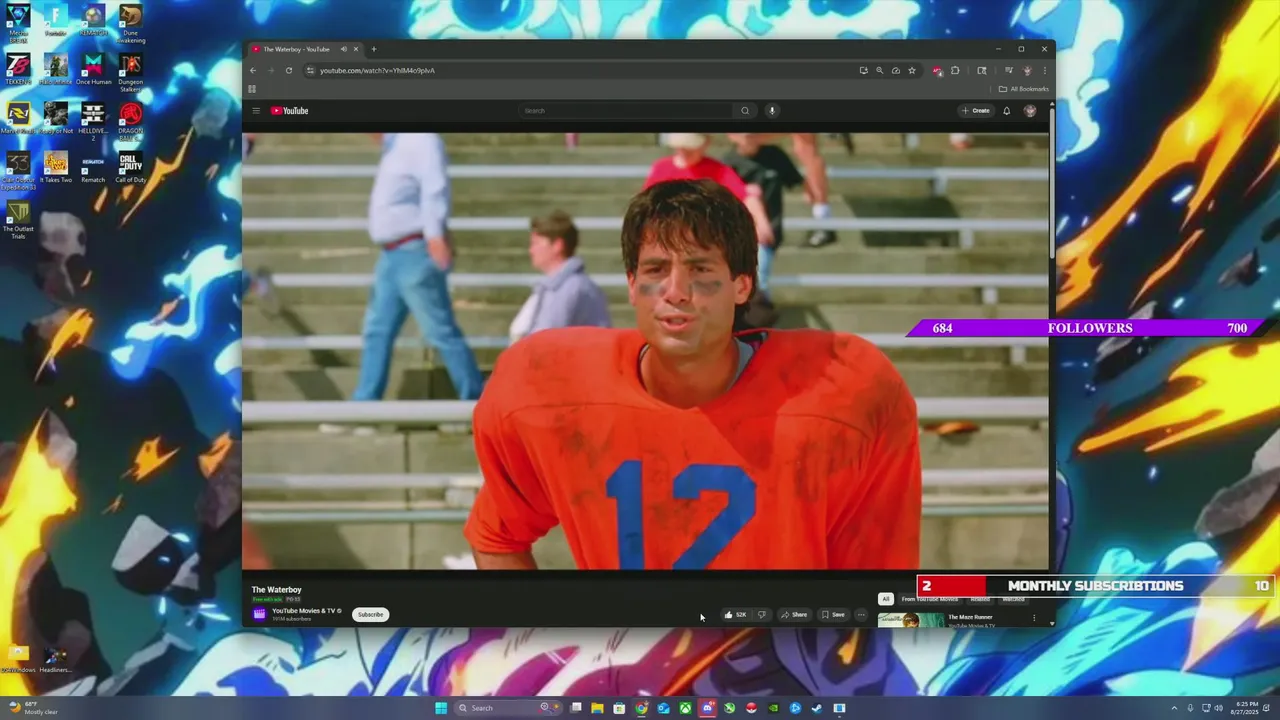
Task: Bookmark this page with the star icon
Action: coord(912,70)
